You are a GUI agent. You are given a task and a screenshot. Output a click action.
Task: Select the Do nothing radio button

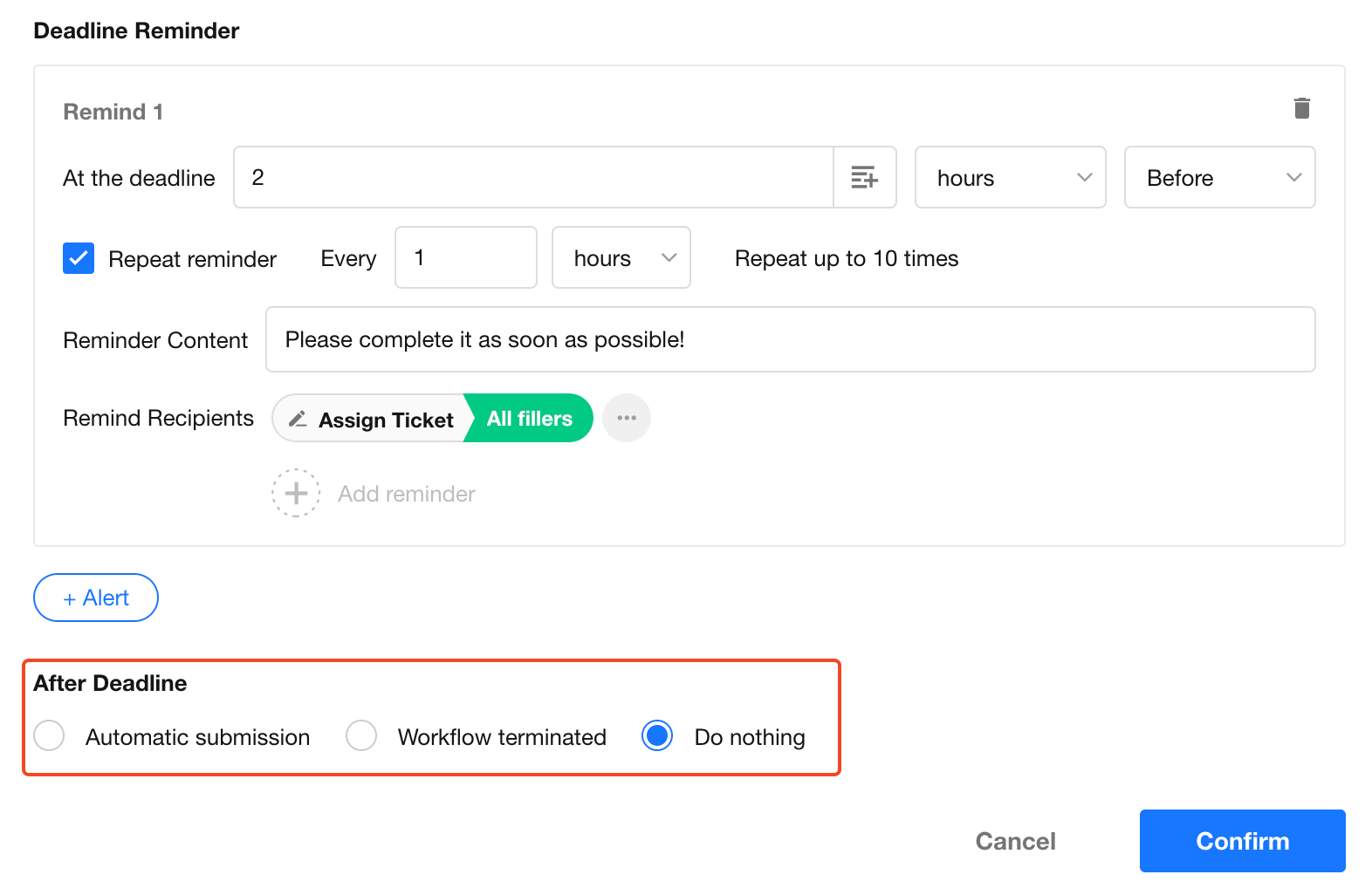tap(656, 736)
